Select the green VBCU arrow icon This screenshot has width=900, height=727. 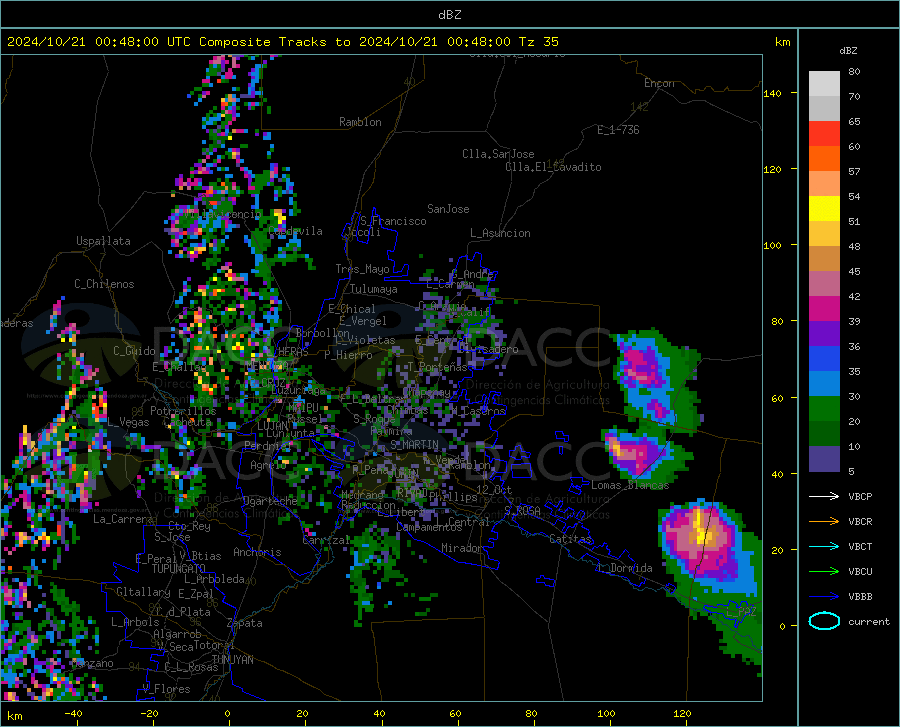pyautogui.click(x=824, y=571)
